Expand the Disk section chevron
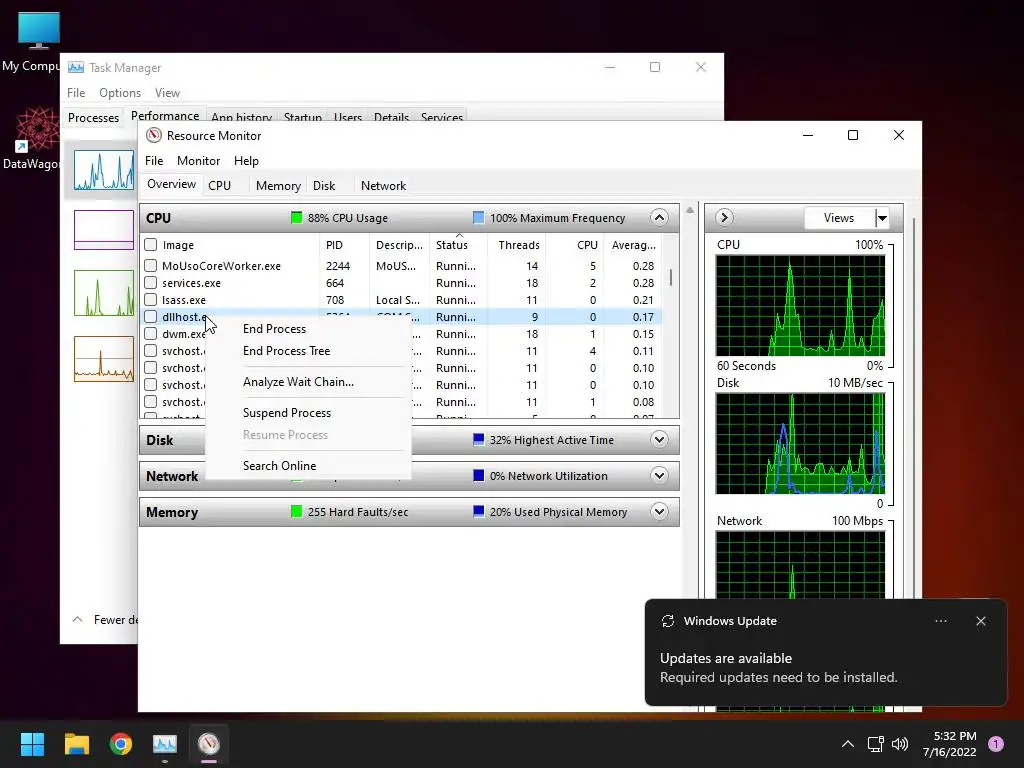The height and width of the screenshot is (768, 1024). coord(659,440)
